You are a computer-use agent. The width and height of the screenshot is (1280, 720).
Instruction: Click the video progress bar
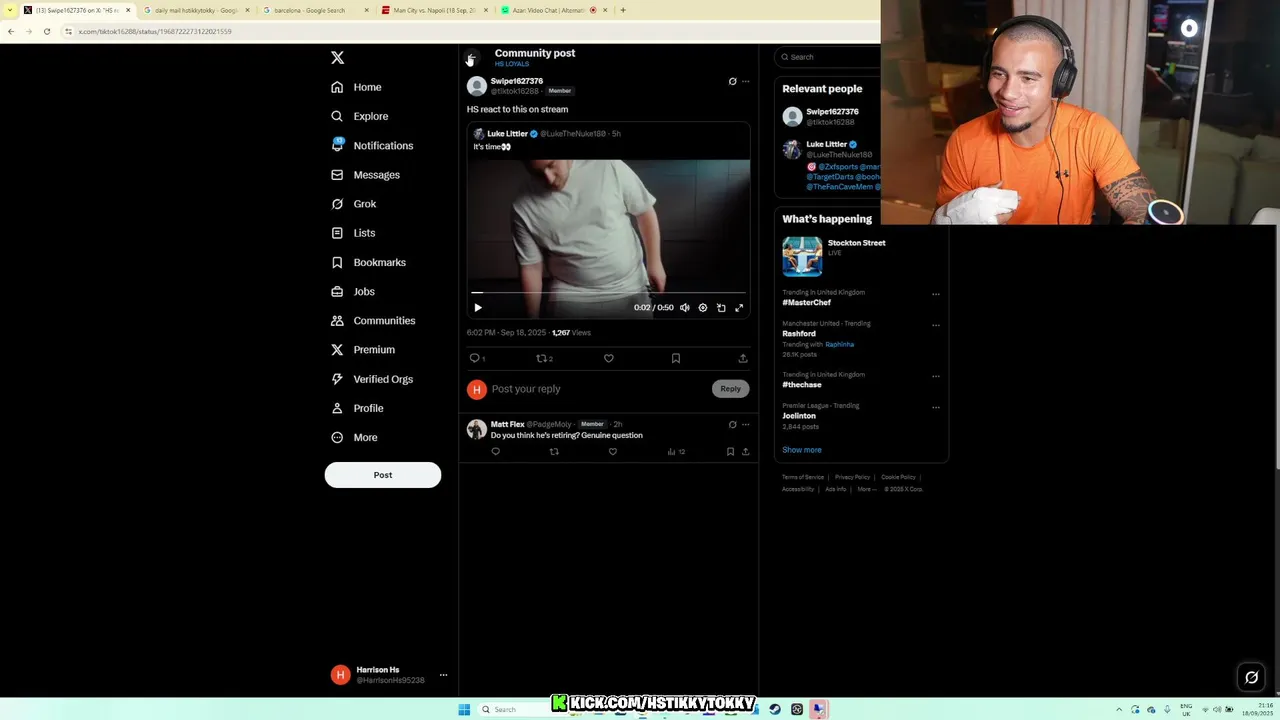(609, 293)
